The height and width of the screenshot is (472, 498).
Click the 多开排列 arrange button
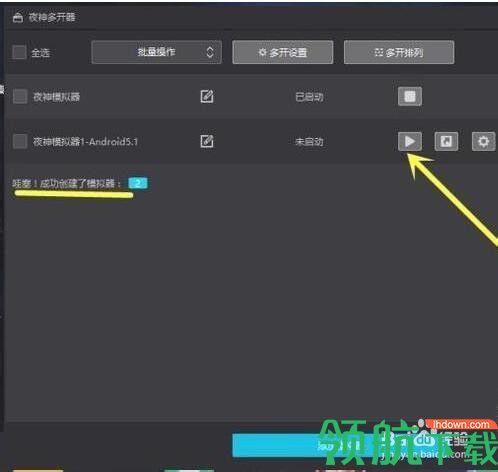pyautogui.click(x=399, y=52)
